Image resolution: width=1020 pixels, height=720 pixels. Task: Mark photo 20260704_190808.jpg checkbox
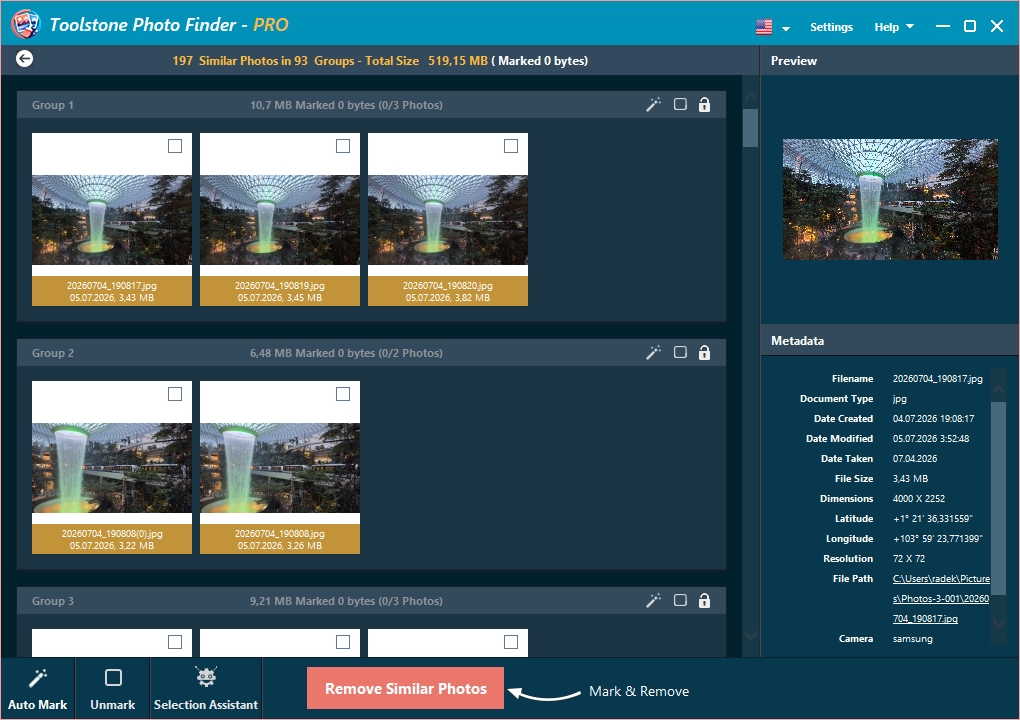click(343, 393)
